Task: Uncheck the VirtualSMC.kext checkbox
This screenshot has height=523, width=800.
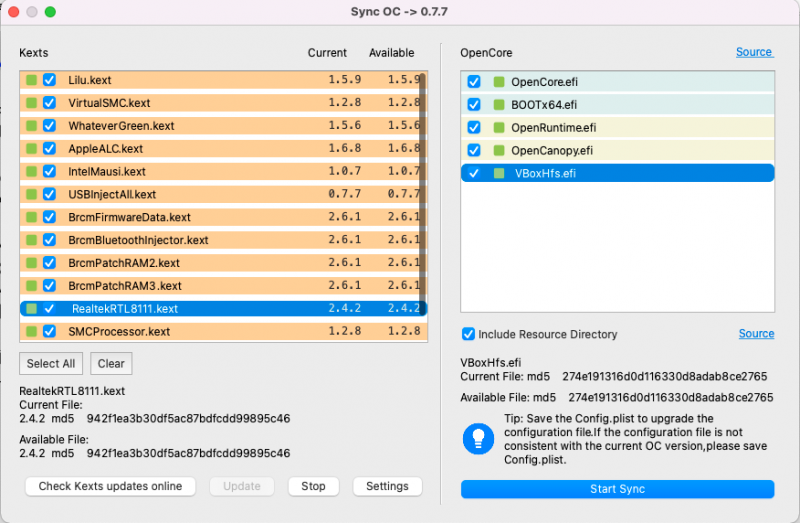Action: click(49, 103)
